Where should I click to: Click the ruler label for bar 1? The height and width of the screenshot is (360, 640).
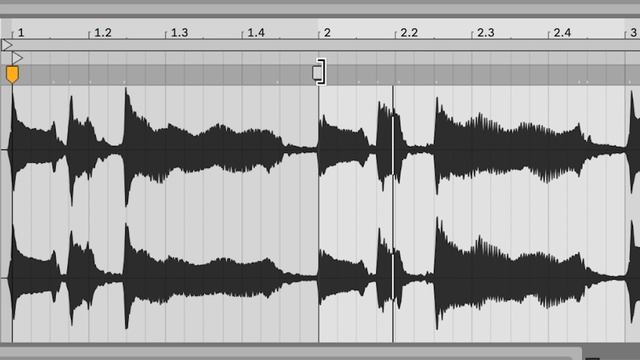click(21, 33)
